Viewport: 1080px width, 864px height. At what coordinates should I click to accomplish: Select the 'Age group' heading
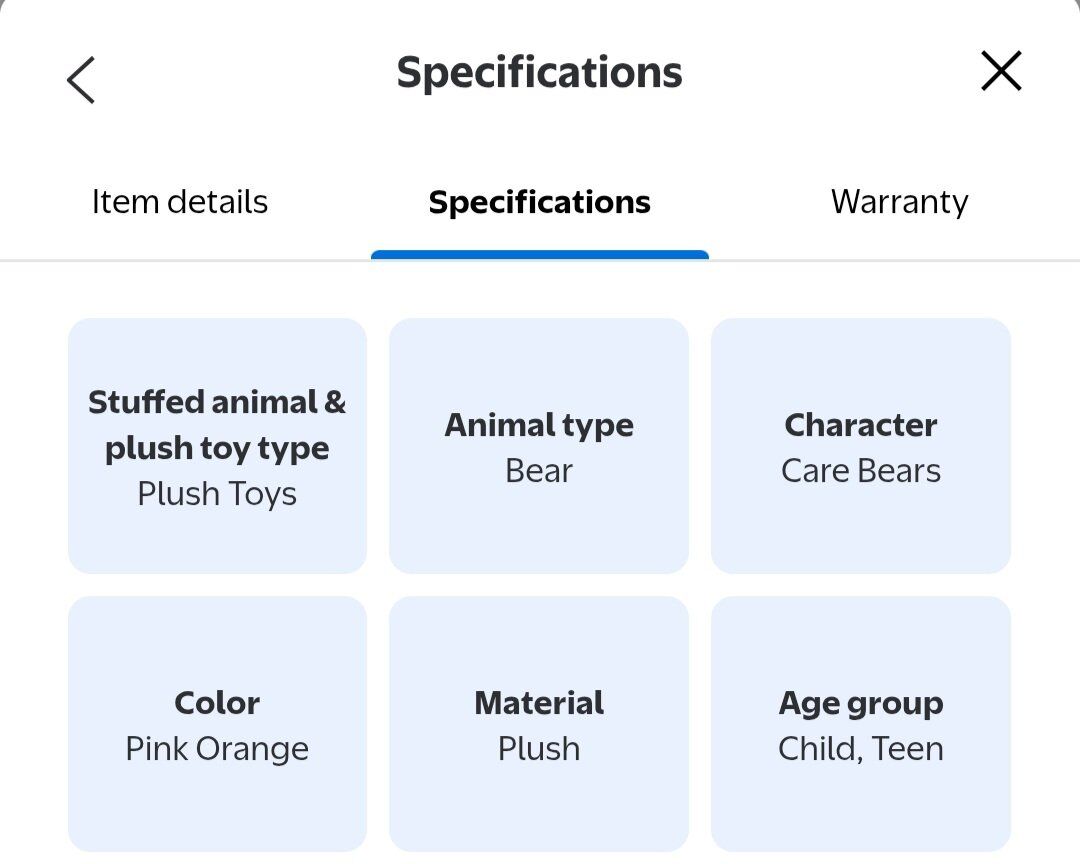(860, 703)
